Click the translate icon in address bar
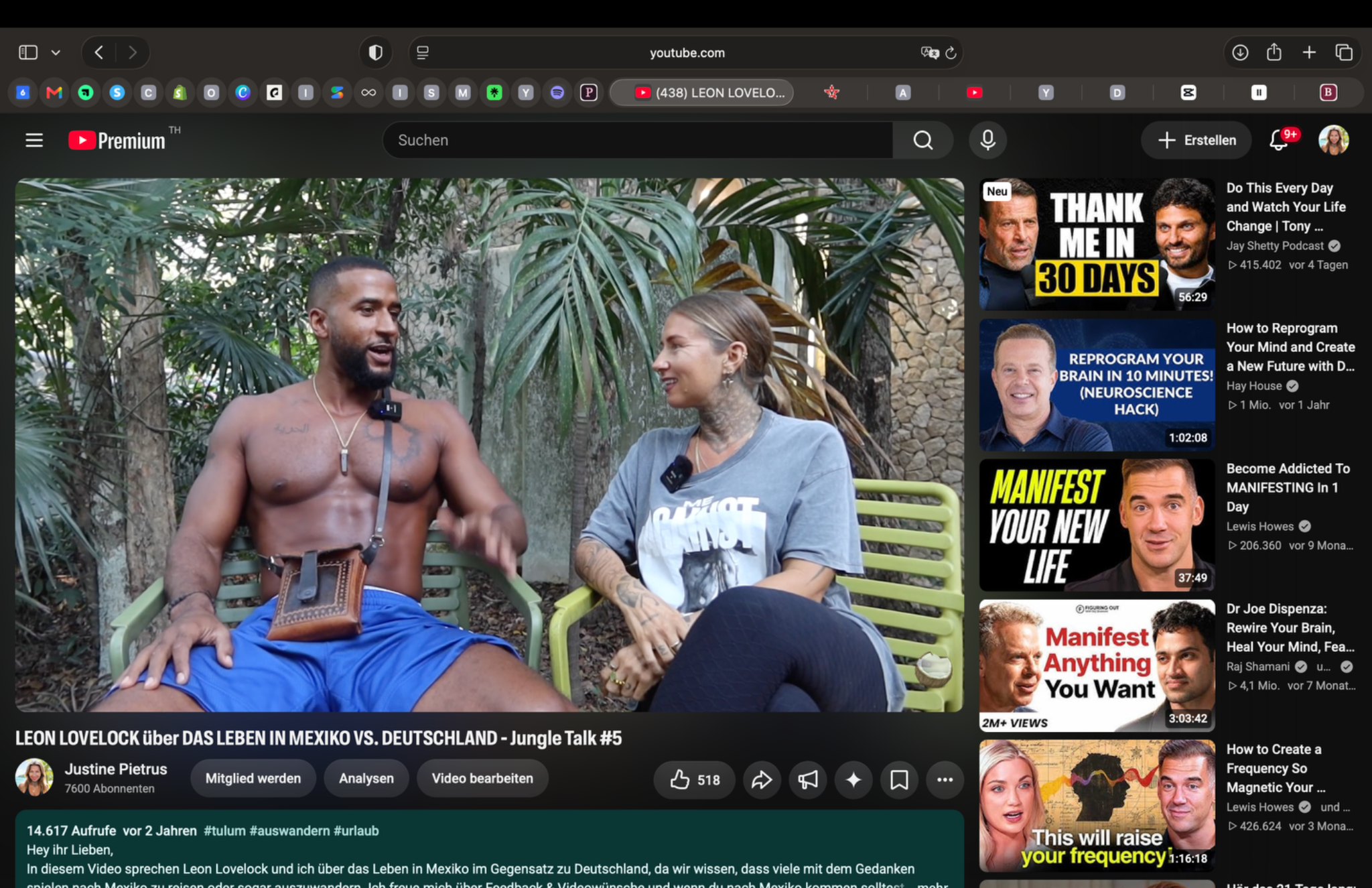Image resolution: width=1372 pixels, height=888 pixels. [930, 52]
